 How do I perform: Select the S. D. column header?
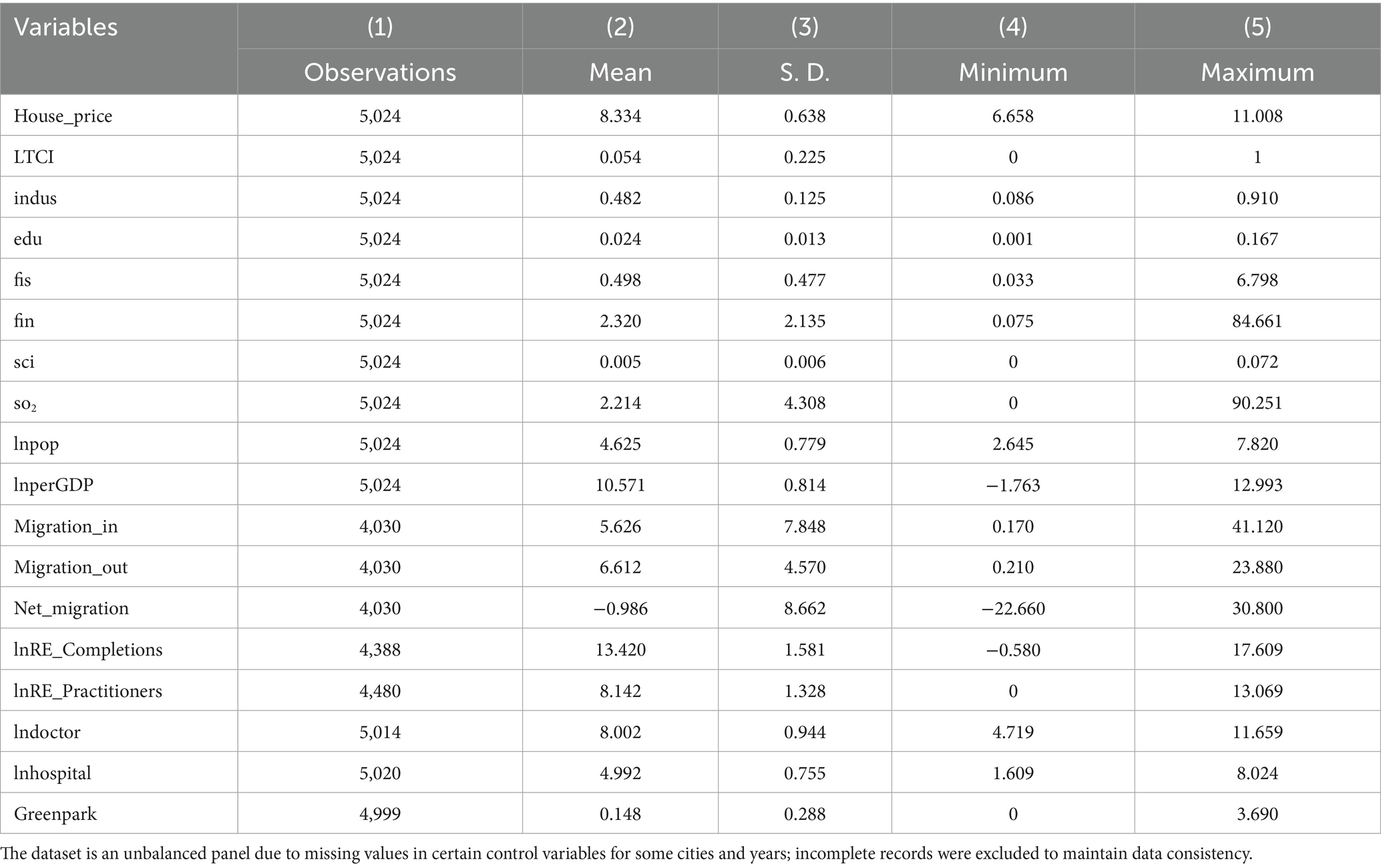pyautogui.click(x=805, y=72)
